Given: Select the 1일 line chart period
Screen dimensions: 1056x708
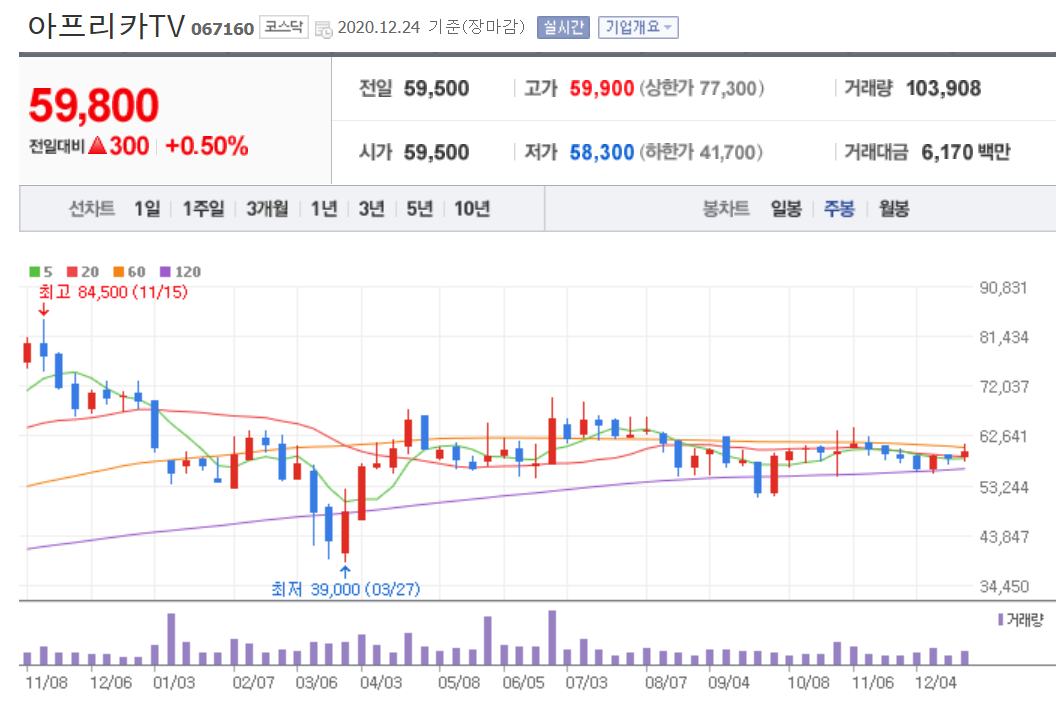Looking at the screenshot, I should click(x=147, y=209).
